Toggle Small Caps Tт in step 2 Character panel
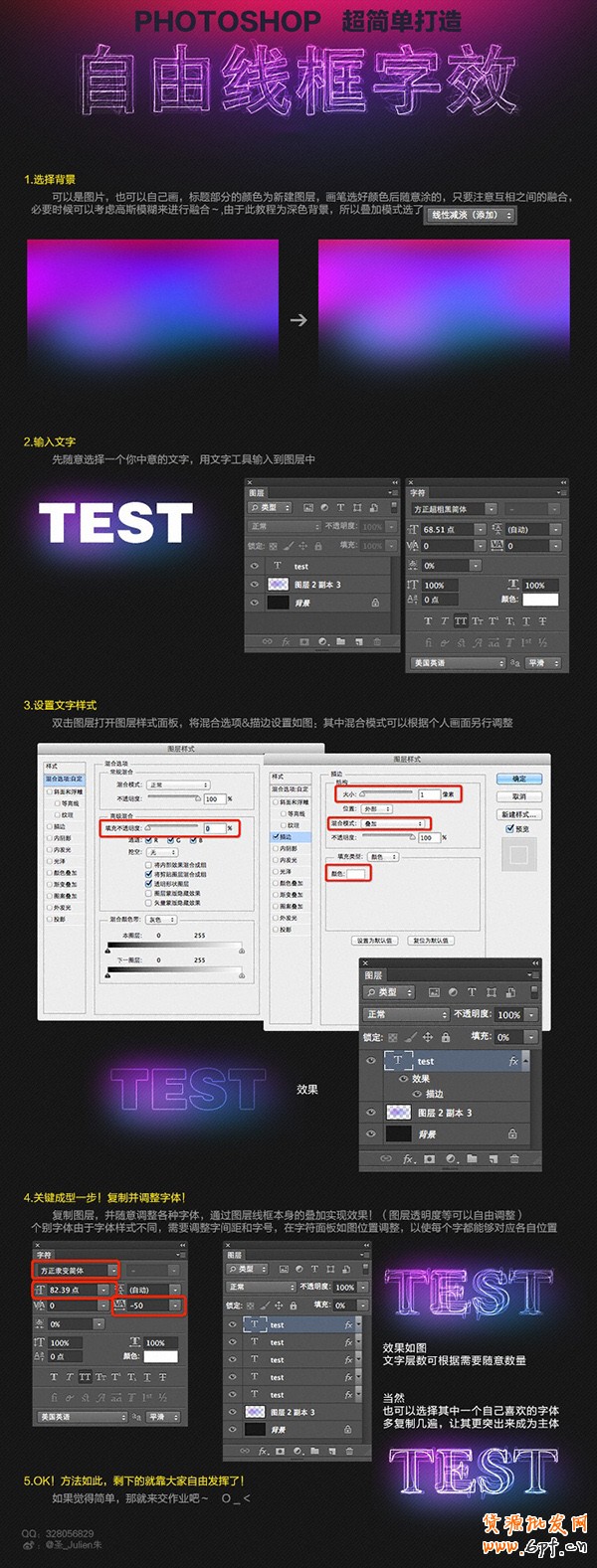The image size is (597, 1568). 477,620
